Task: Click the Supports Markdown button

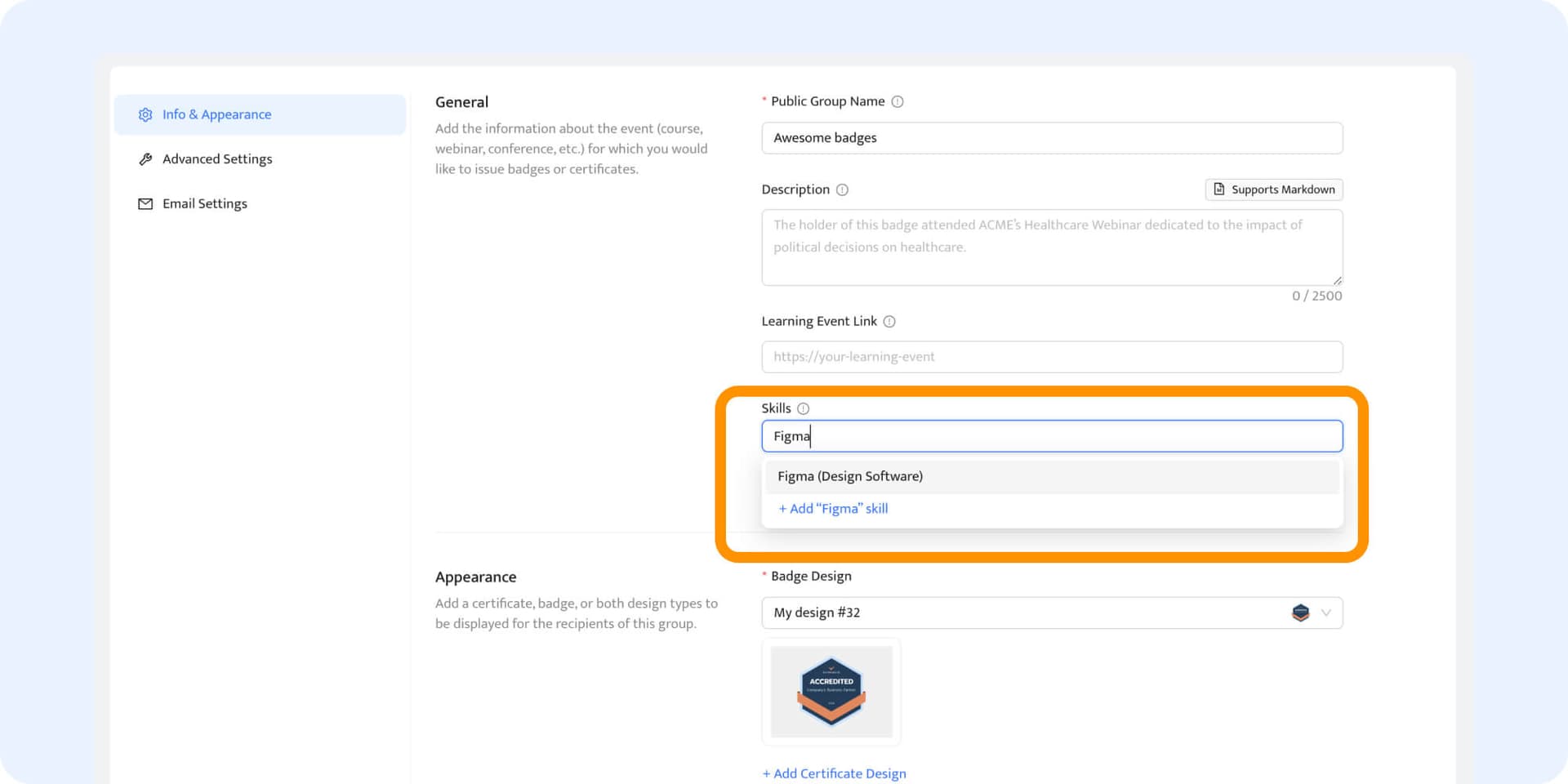Action: coord(1273,189)
